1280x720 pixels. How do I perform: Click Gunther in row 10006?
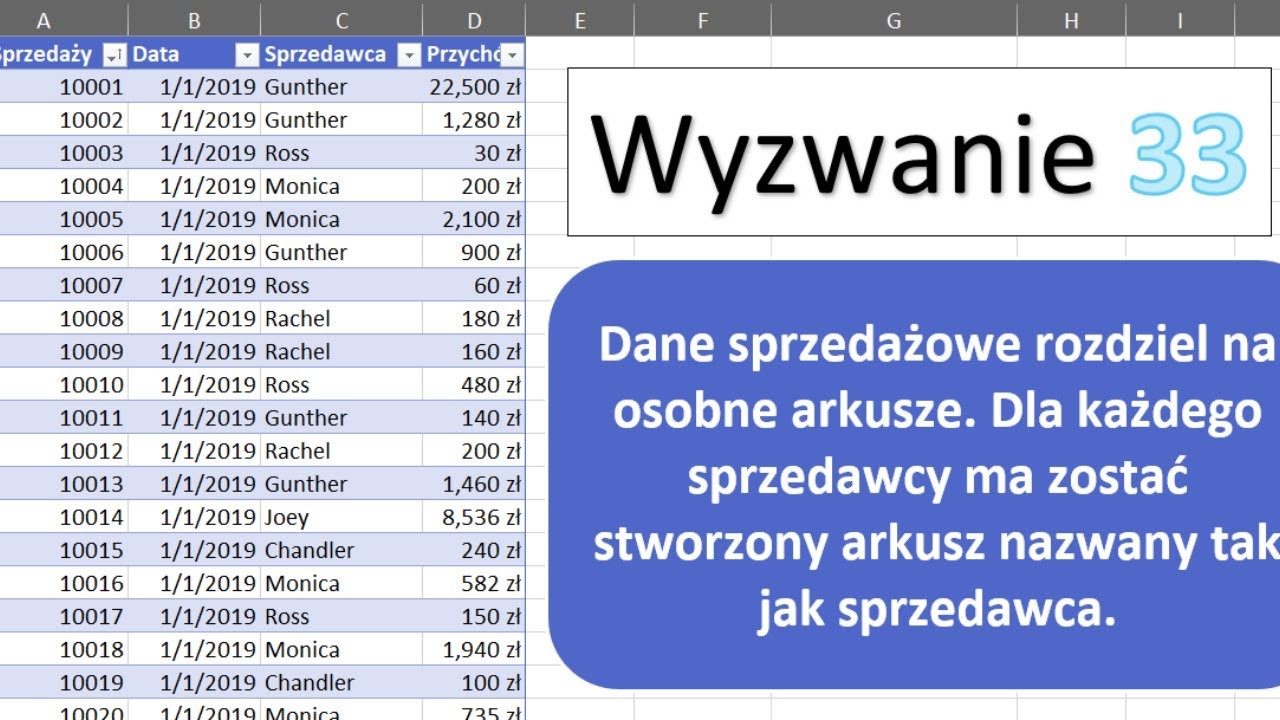(342, 252)
